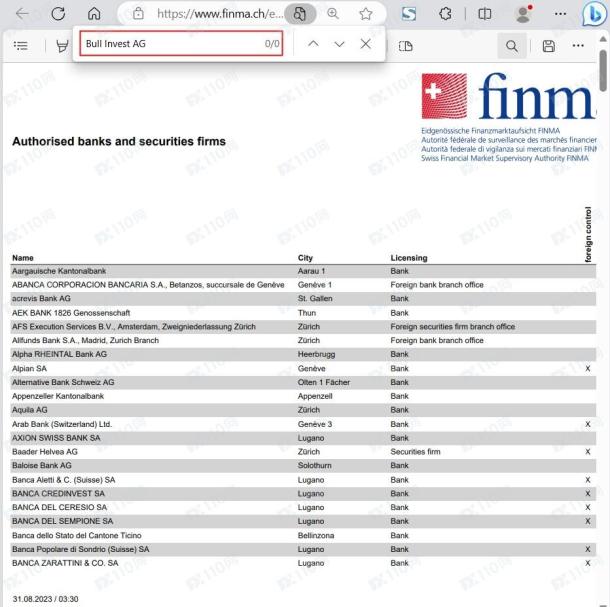
Task: Click the FINMA logo
Action: 508,96
